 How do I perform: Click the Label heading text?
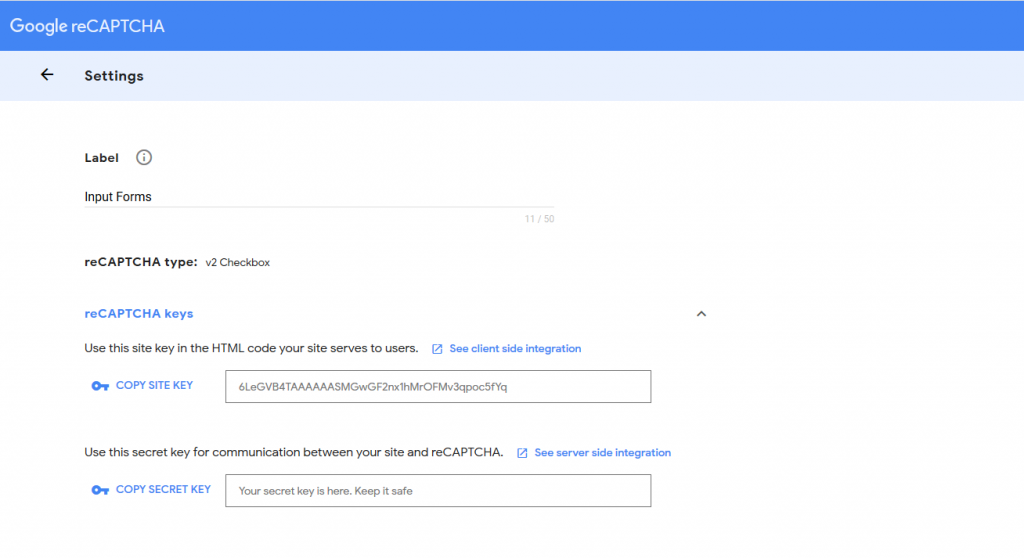(101, 158)
